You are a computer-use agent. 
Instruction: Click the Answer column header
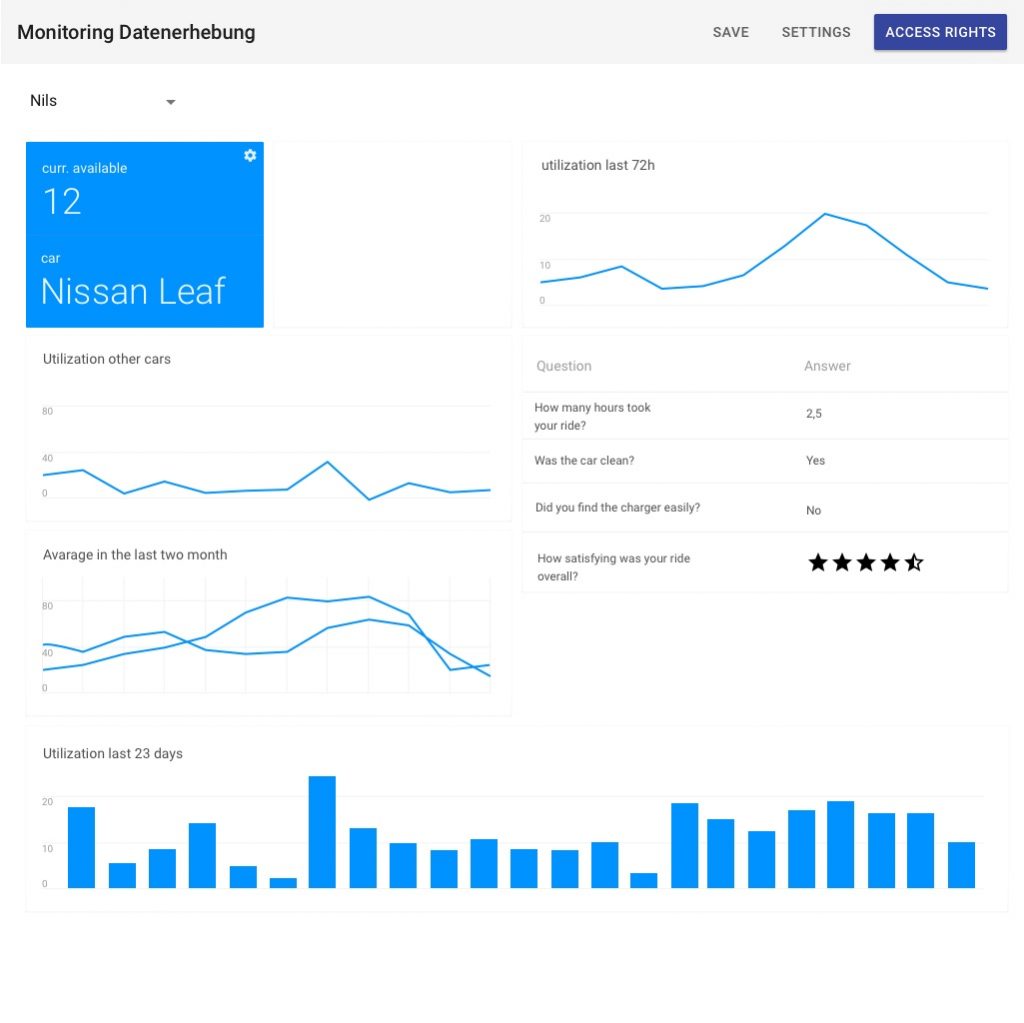point(827,366)
